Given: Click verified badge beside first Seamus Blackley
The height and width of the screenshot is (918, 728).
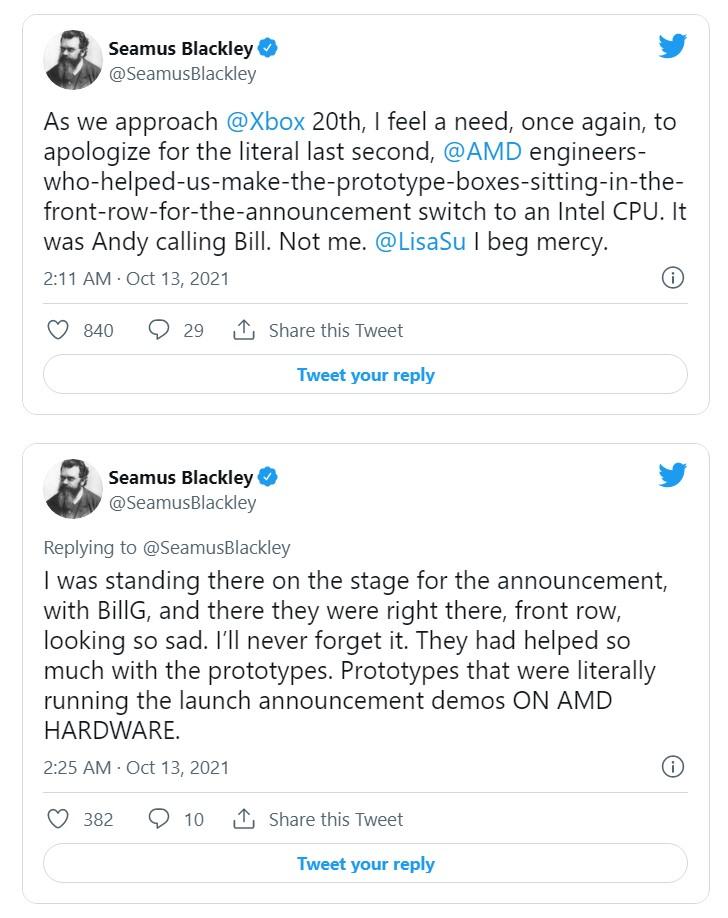Looking at the screenshot, I should pyautogui.click(x=268, y=48).
